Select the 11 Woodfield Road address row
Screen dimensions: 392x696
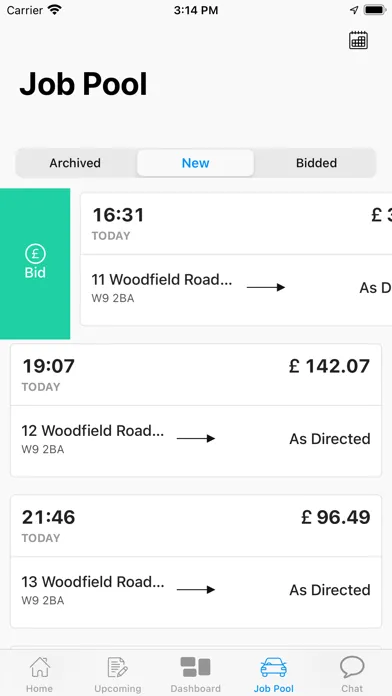pos(236,290)
